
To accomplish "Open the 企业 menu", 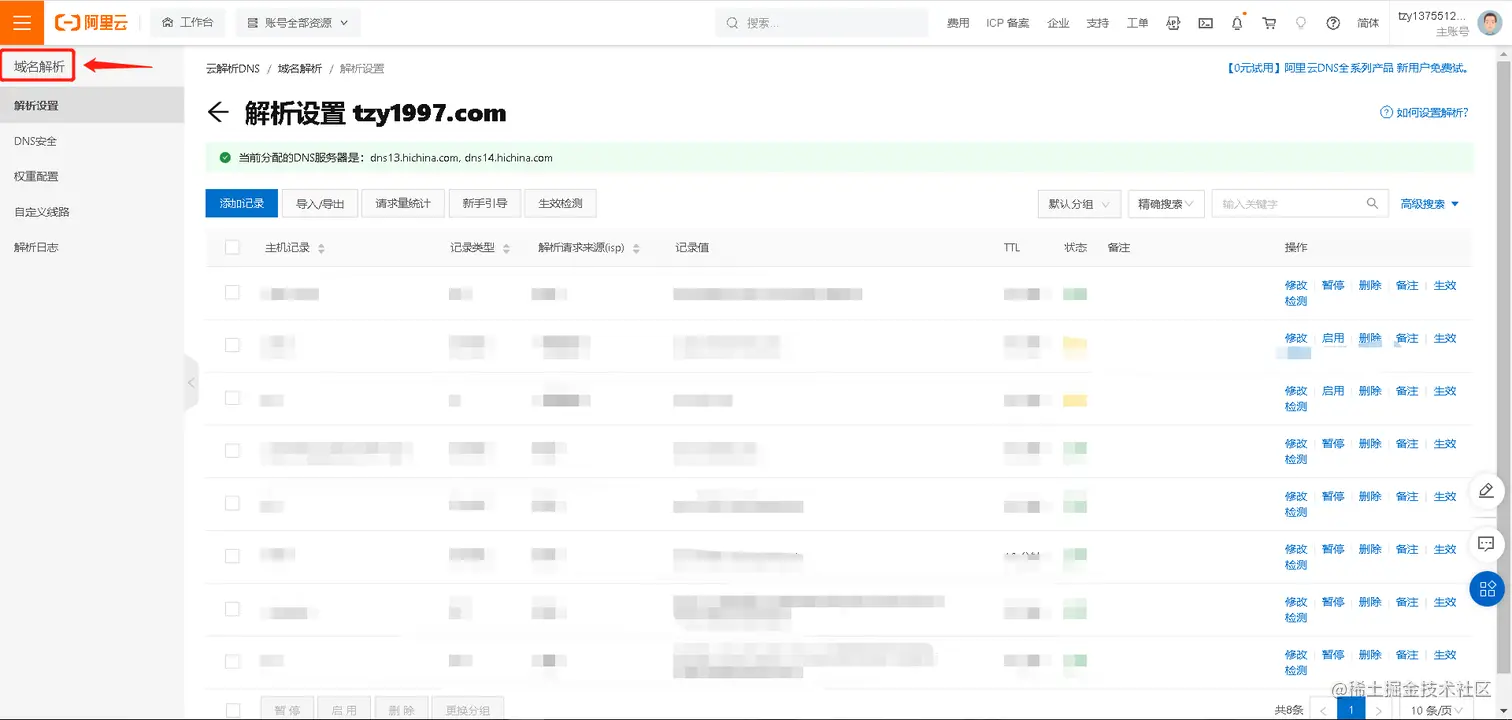I will (1058, 23).
